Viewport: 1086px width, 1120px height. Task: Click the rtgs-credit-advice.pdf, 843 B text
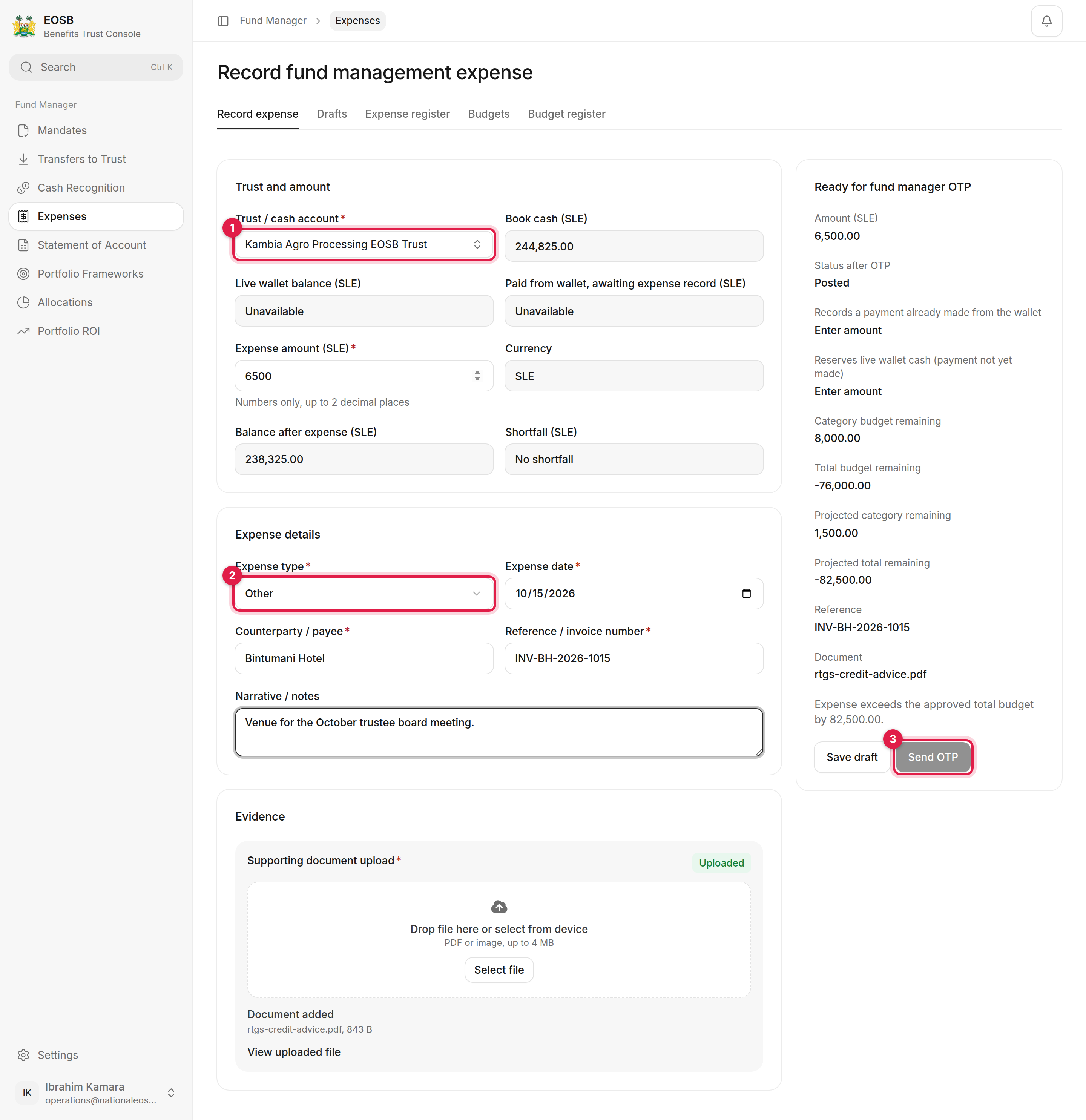[x=310, y=1029]
